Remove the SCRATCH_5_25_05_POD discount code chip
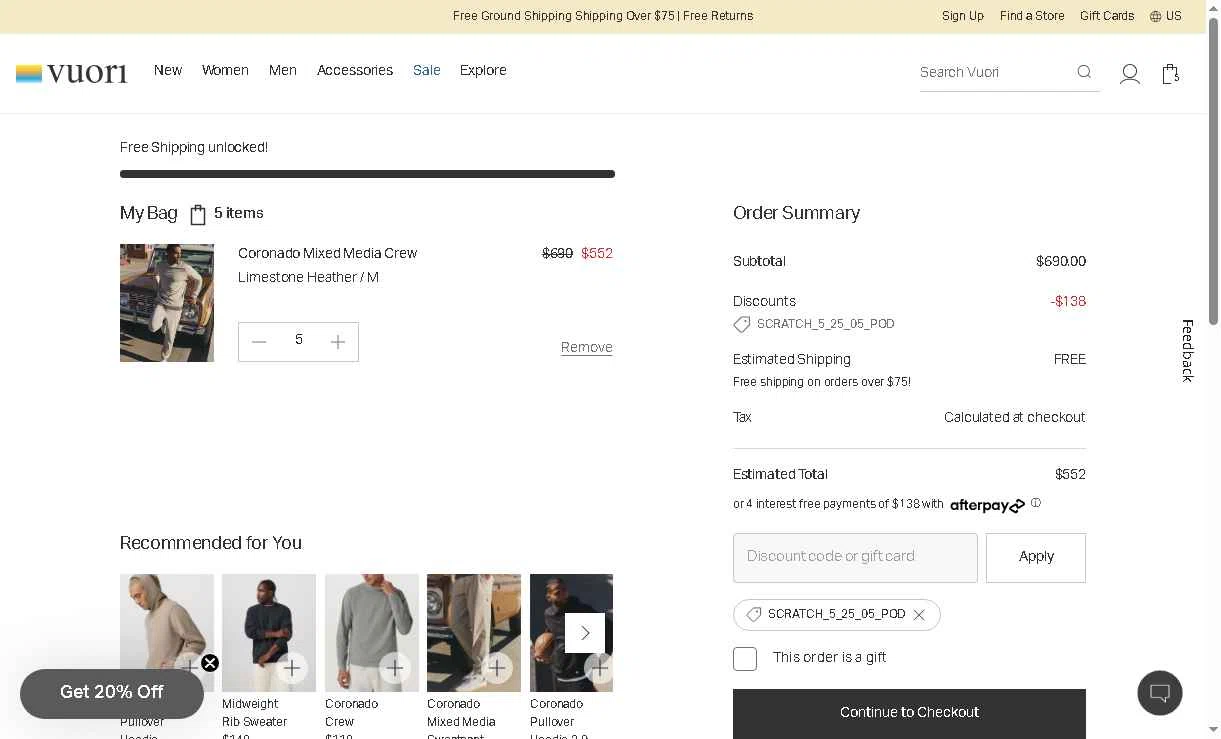1221x739 pixels. pos(919,615)
